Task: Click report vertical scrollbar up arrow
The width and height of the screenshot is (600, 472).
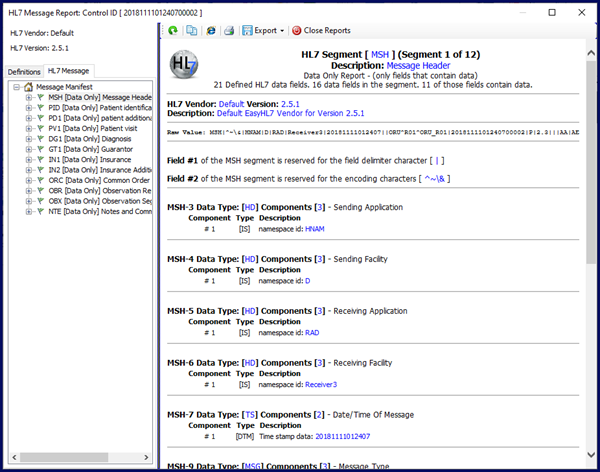Action: pyautogui.click(x=591, y=53)
